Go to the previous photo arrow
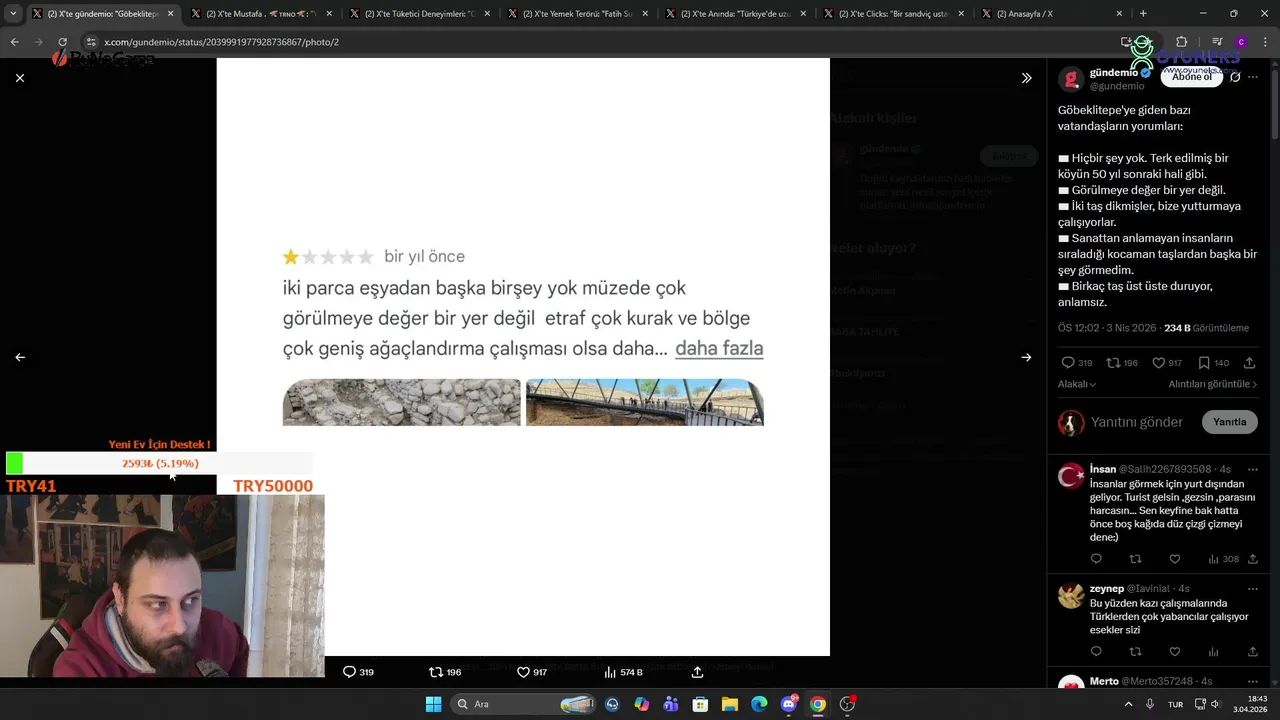Viewport: 1280px width, 720px height. pyautogui.click(x=20, y=357)
